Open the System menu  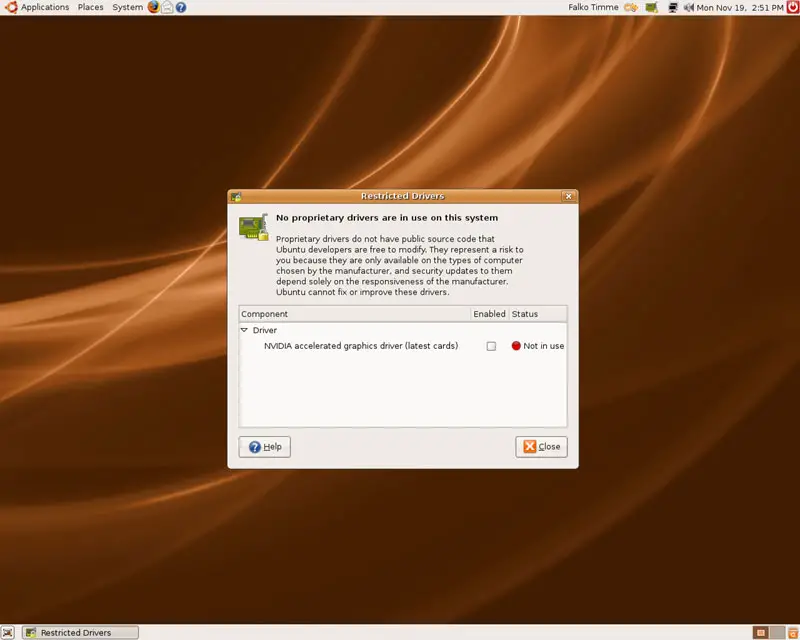(128, 7)
